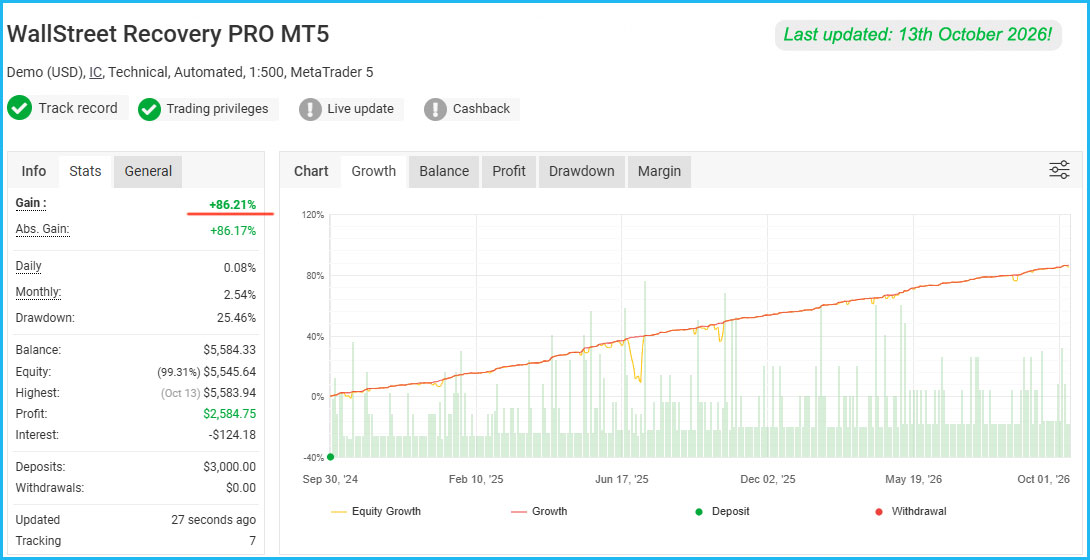Click the Cashback exclamation icon

click(435, 109)
